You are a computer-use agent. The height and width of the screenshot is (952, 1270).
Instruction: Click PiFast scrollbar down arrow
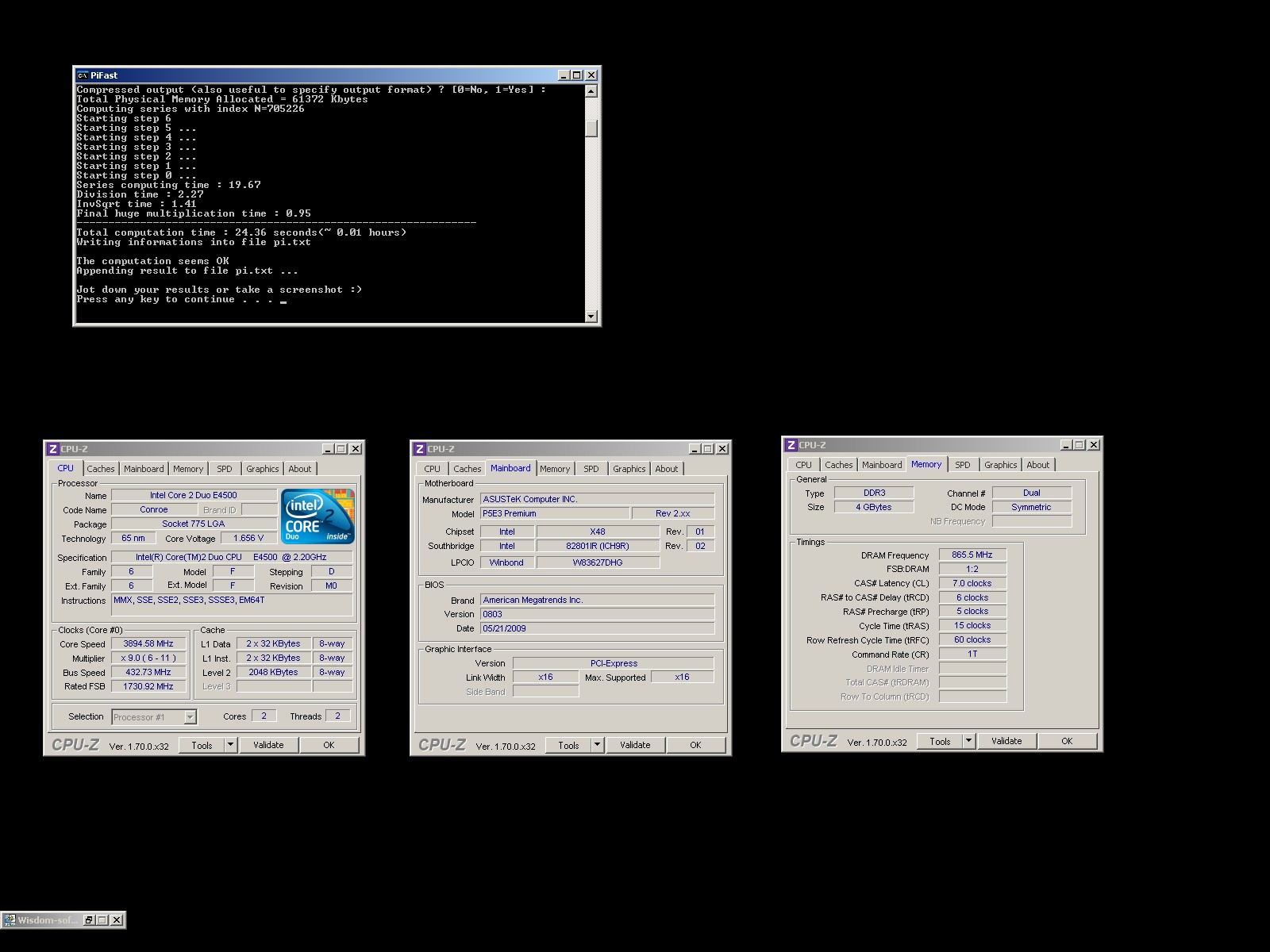tap(591, 316)
